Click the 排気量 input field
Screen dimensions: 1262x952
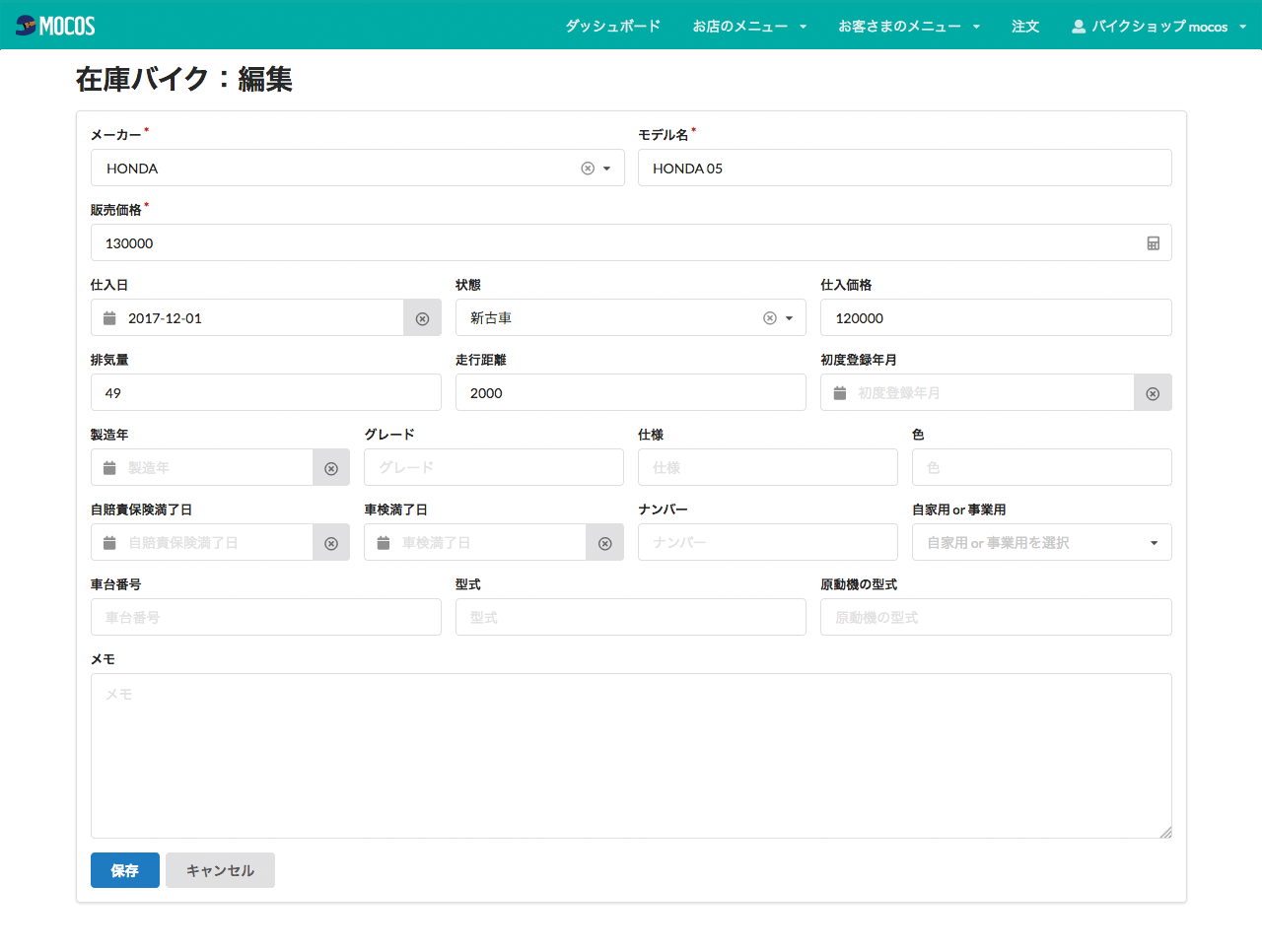click(266, 393)
